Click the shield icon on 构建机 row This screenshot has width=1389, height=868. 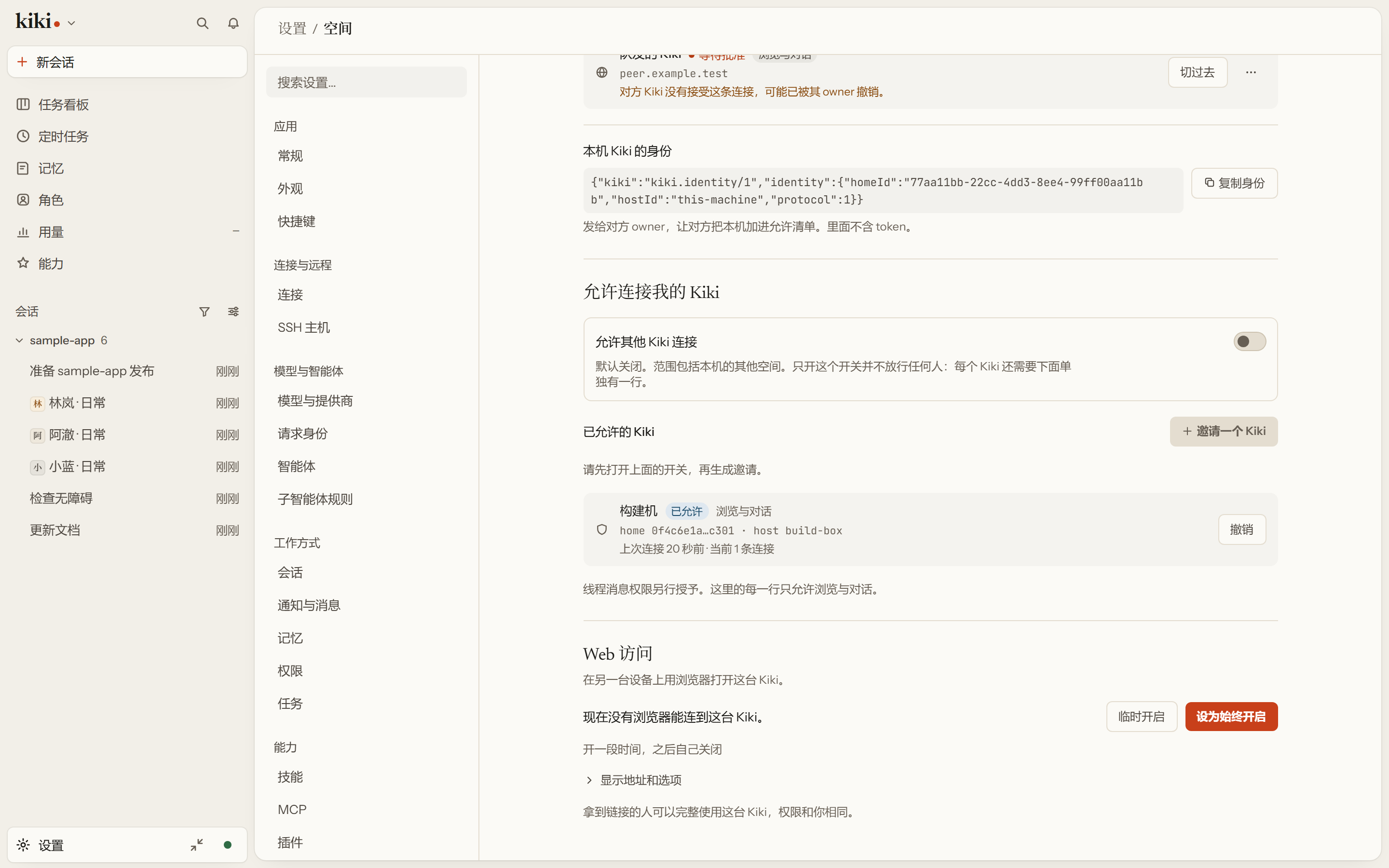[601, 529]
